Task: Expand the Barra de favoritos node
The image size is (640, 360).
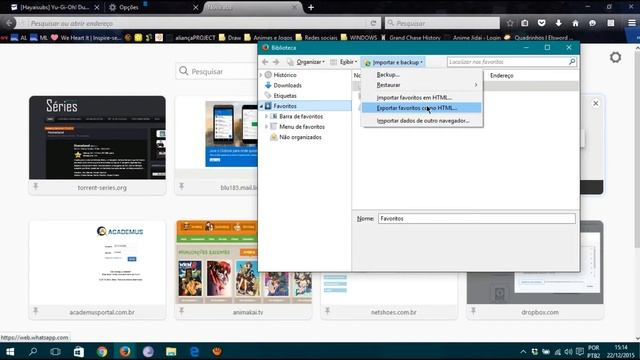Action: (267, 116)
